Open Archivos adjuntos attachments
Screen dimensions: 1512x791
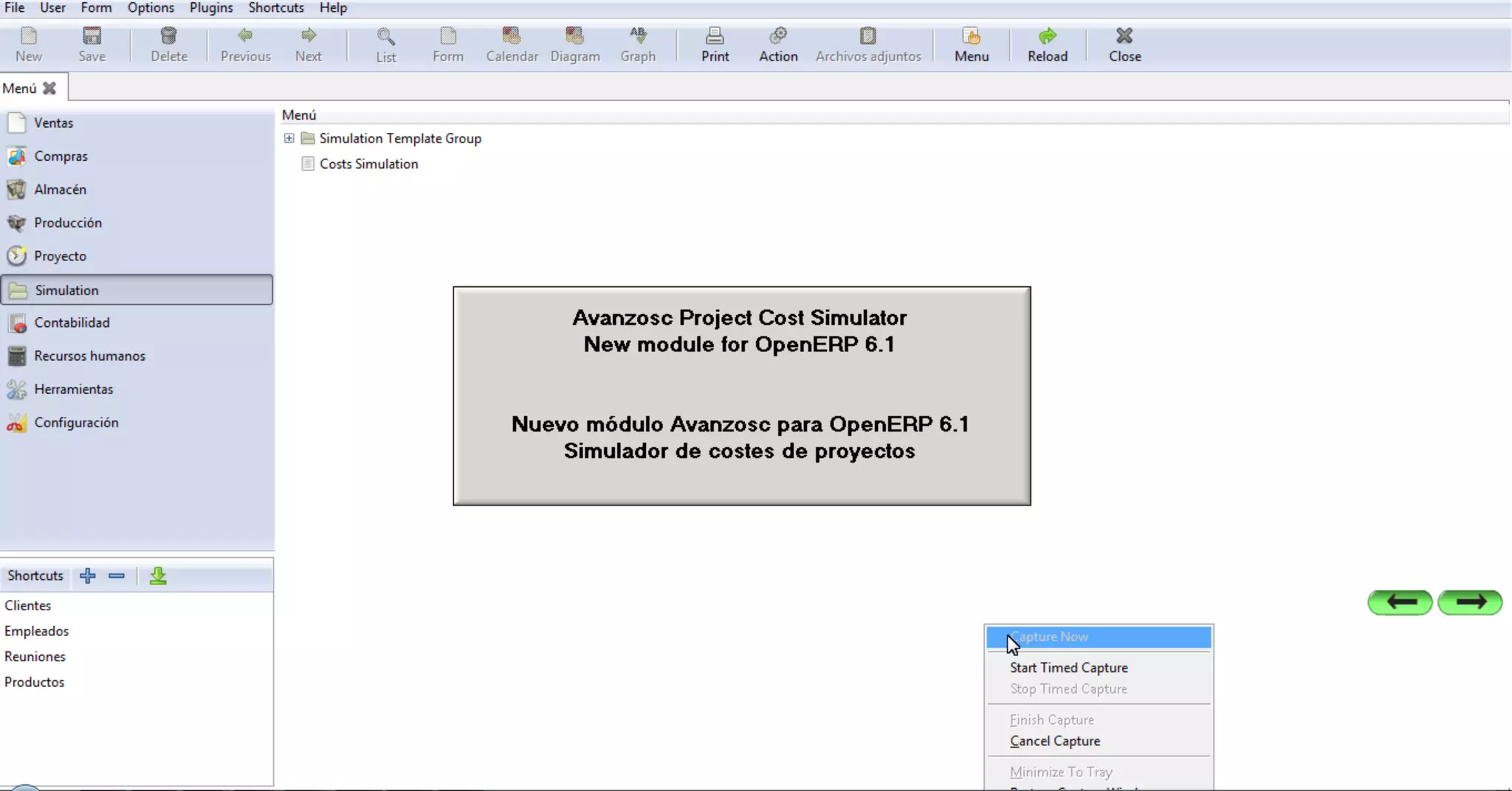868,44
